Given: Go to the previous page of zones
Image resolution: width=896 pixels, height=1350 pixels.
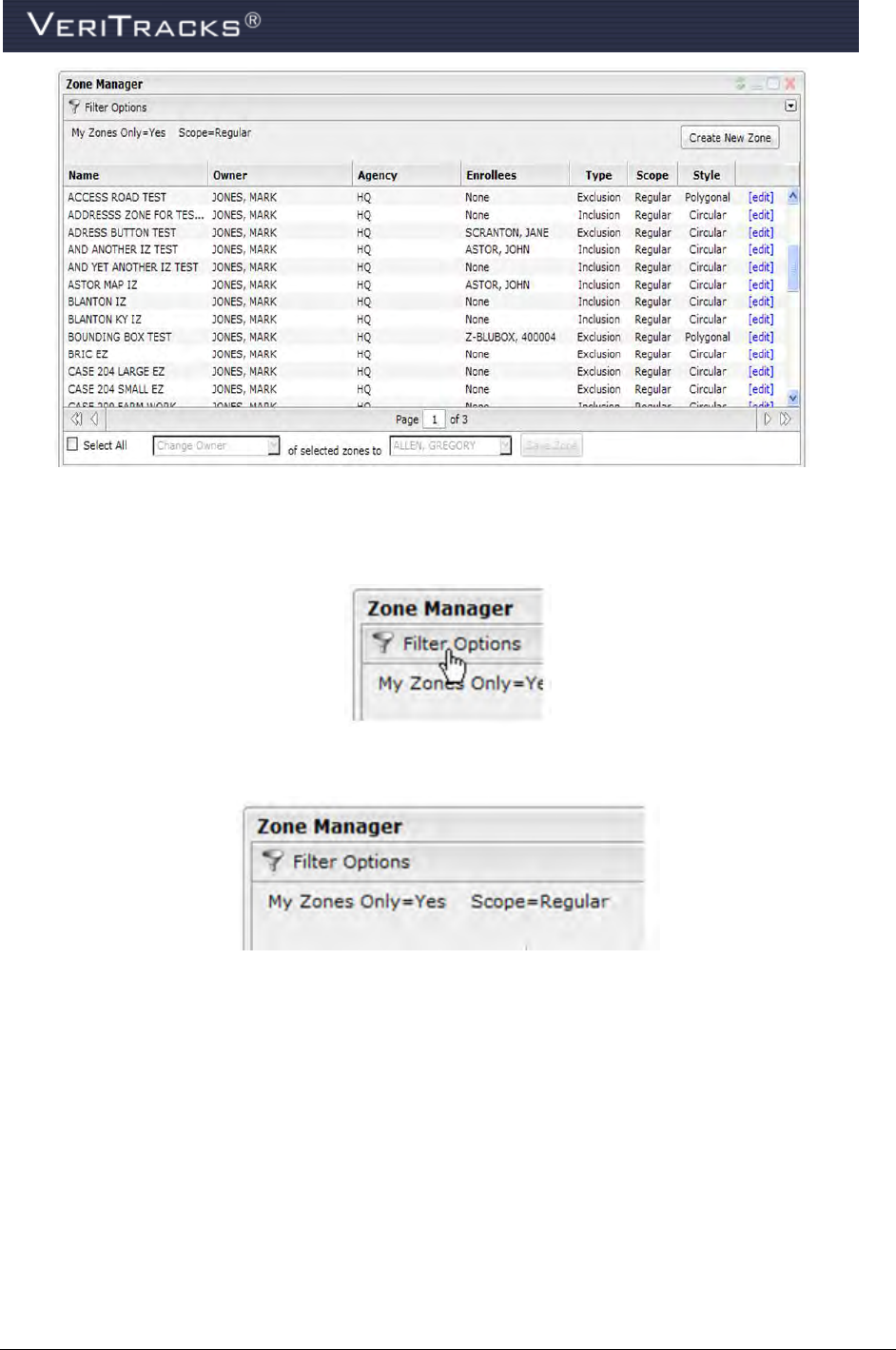Looking at the screenshot, I should coord(94,419).
